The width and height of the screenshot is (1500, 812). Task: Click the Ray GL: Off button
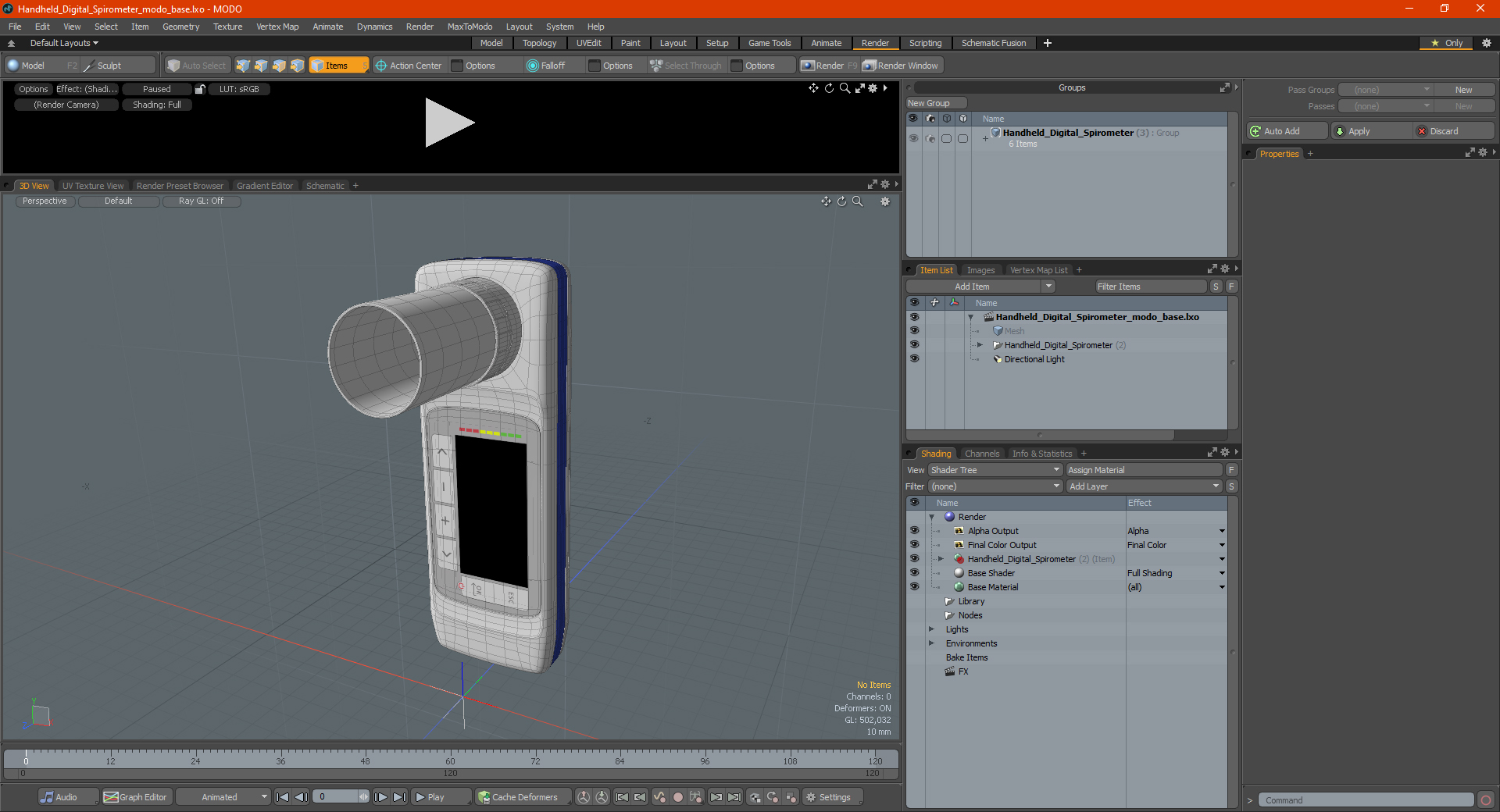201,201
